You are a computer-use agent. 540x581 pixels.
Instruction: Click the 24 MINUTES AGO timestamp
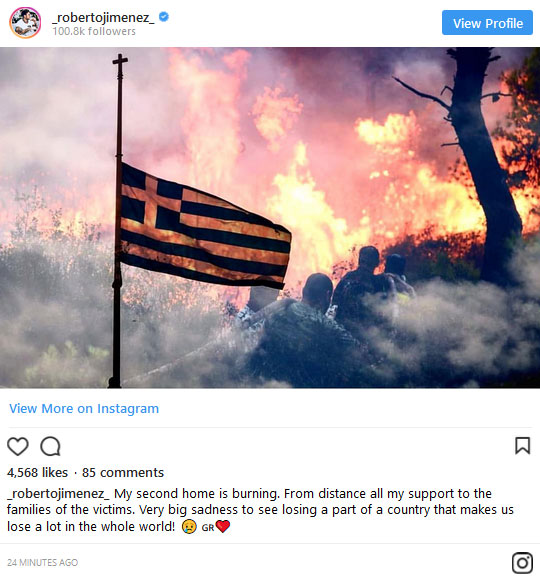(42, 562)
